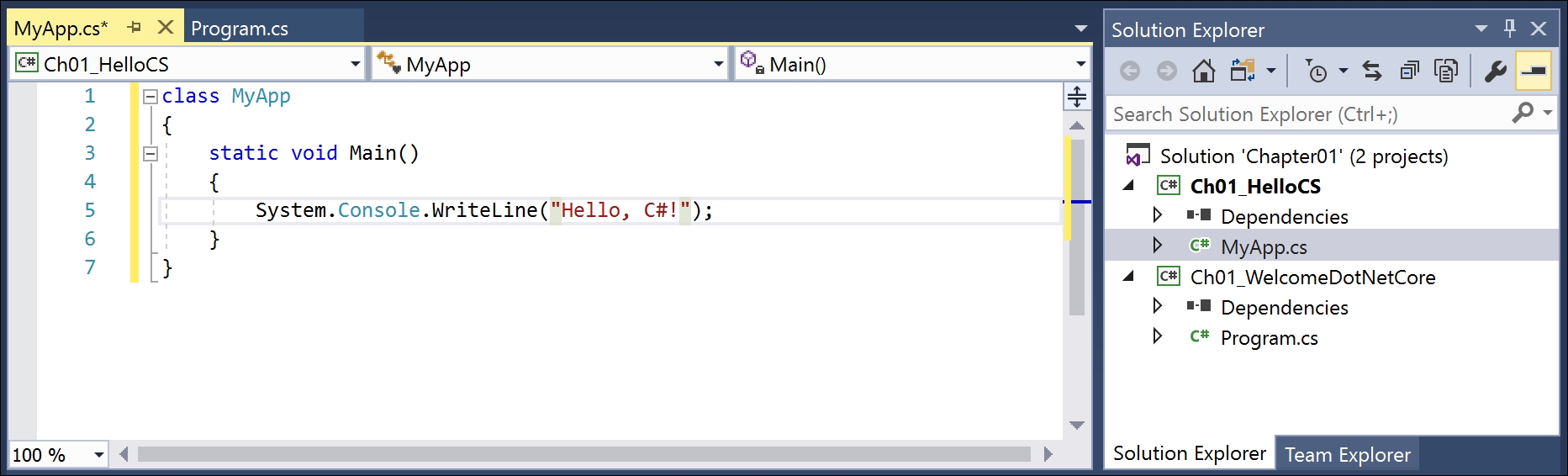Open the Main() member navigation dropdown
This screenshot has height=476, width=1568.
coord(1080,64)
